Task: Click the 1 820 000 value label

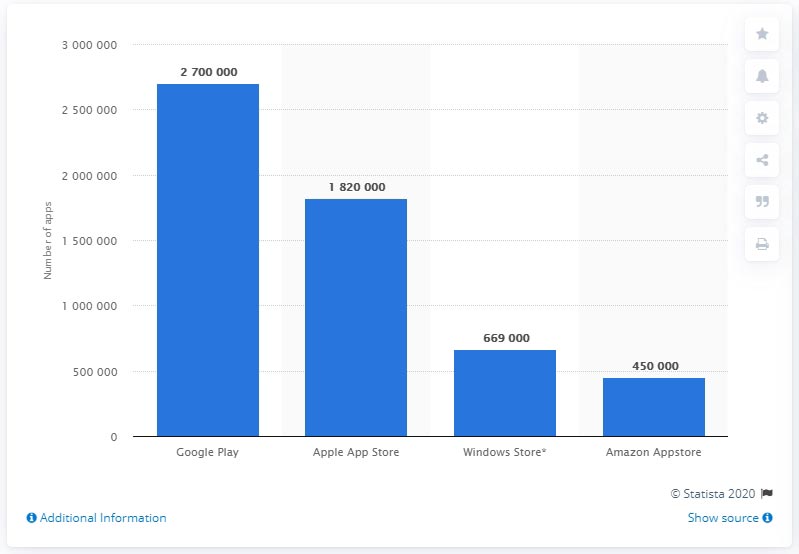Action: (357, 187)
